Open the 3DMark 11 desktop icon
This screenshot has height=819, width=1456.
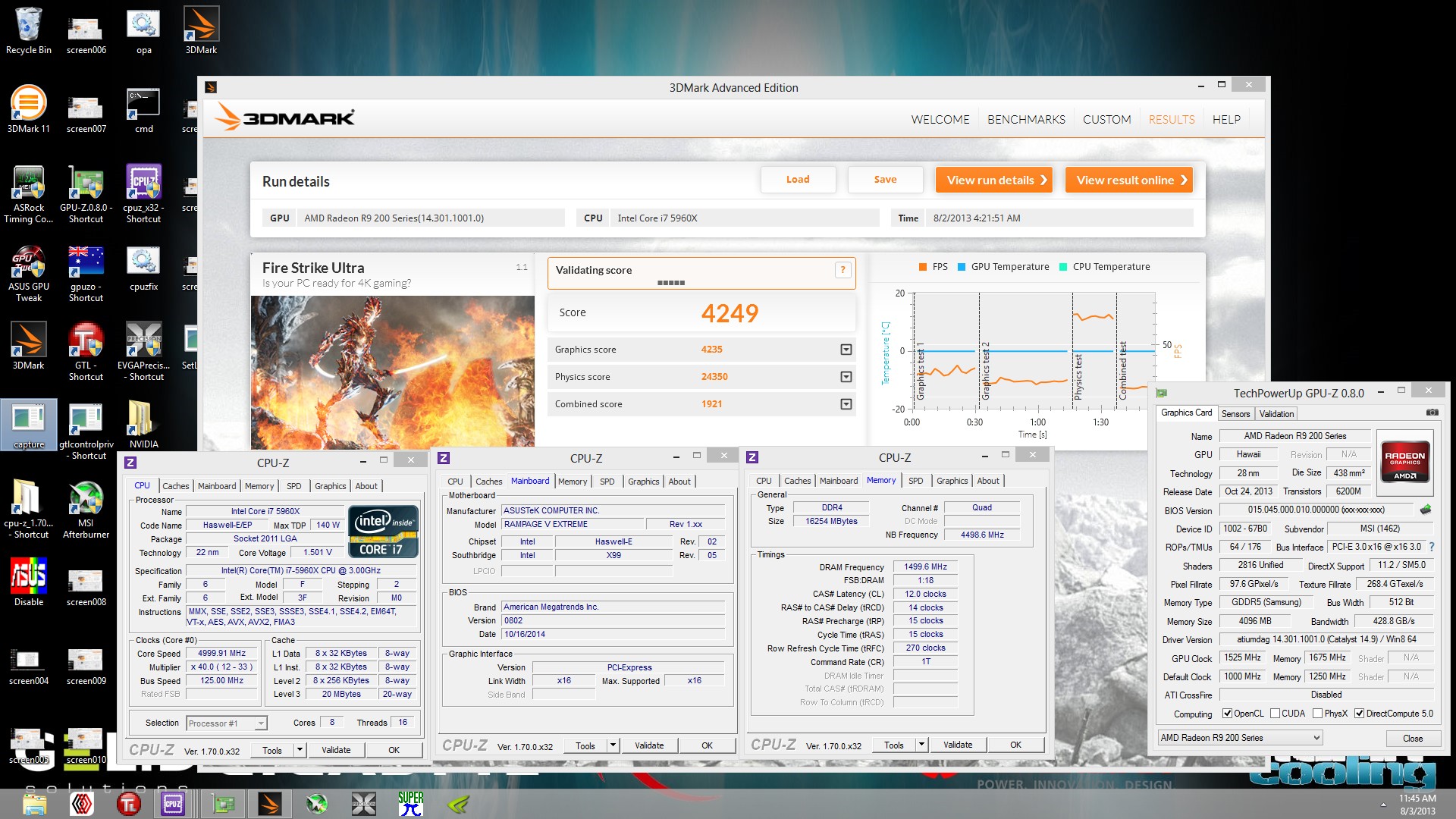[29, 109]
